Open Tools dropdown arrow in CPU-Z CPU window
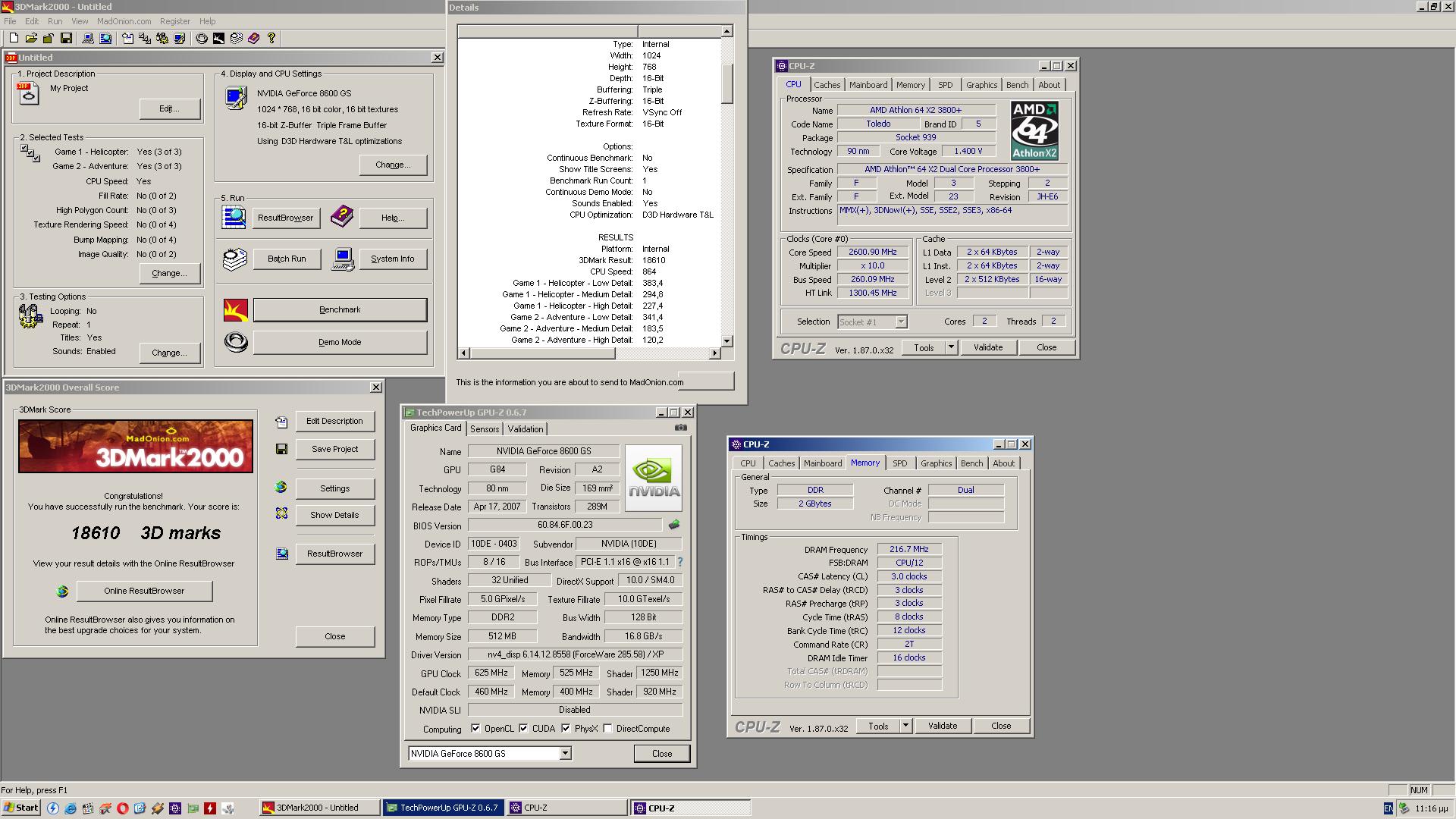This screenshot has width=1456, height=819. [x=951, y=347]
